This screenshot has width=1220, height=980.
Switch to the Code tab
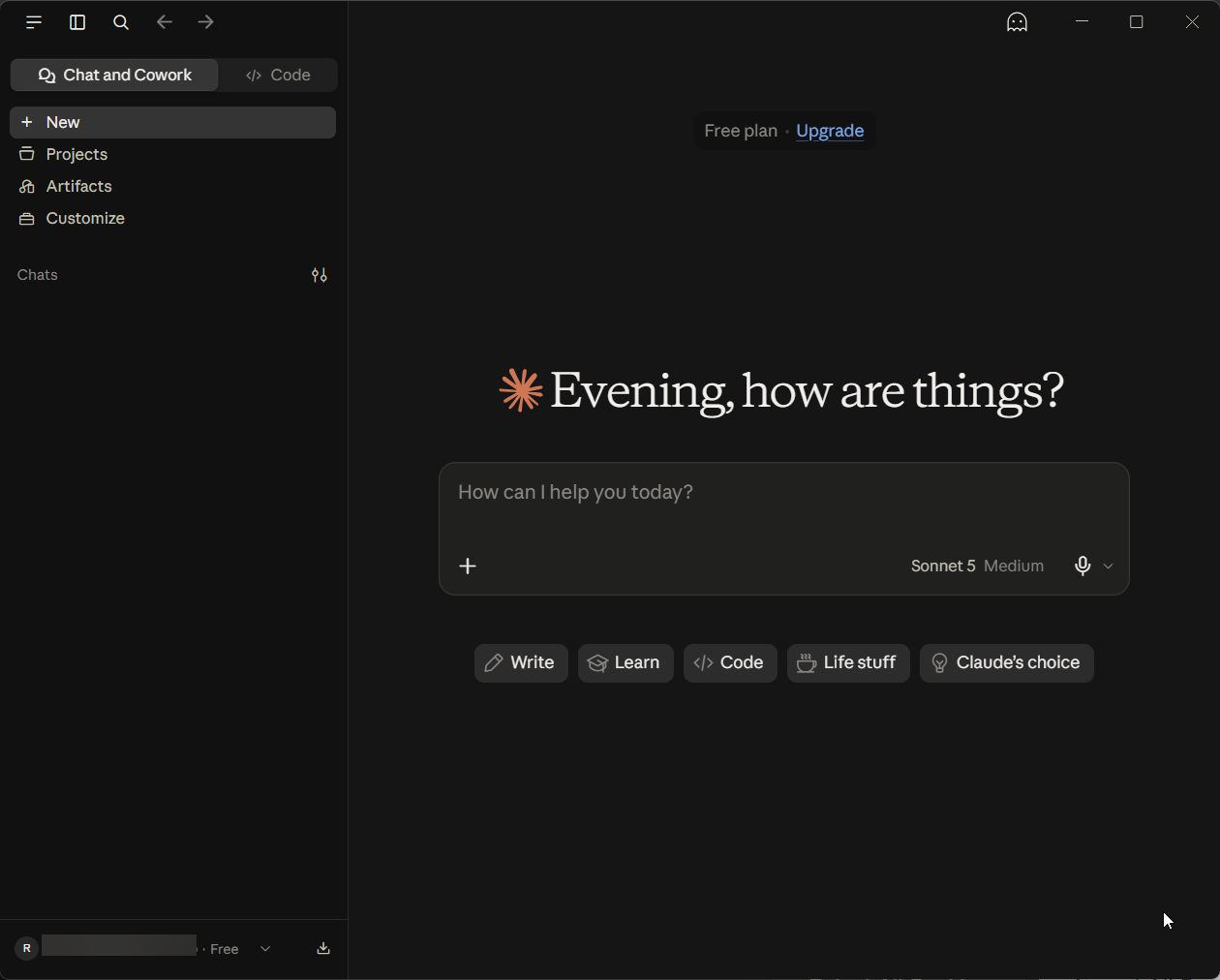(278, 75)
